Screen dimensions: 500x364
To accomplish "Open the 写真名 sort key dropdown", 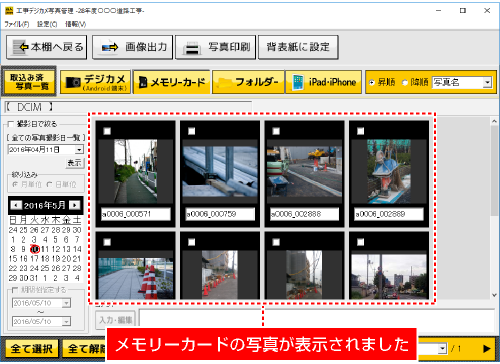I will [487, 82].
